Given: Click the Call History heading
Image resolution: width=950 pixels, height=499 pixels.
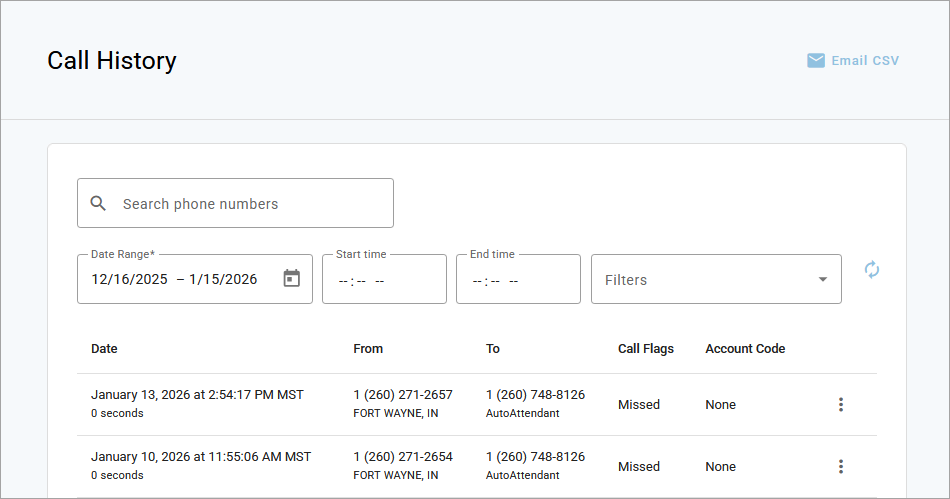Looking at the screenshot, I should click(112, 61).
